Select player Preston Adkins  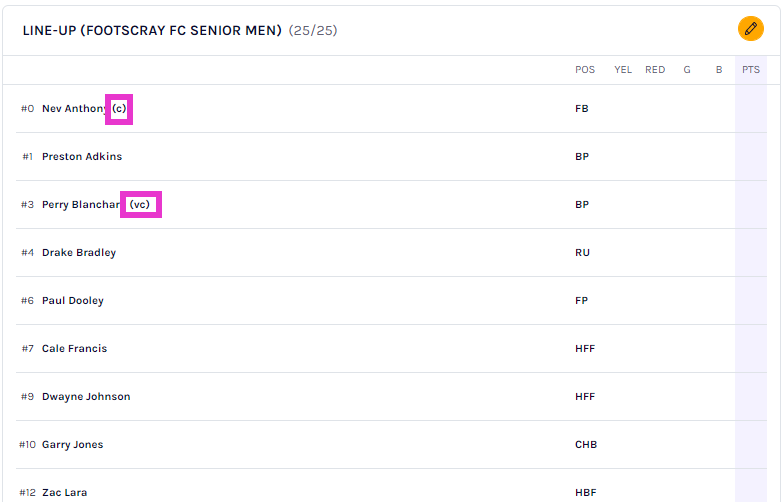(x=82, y=157)
